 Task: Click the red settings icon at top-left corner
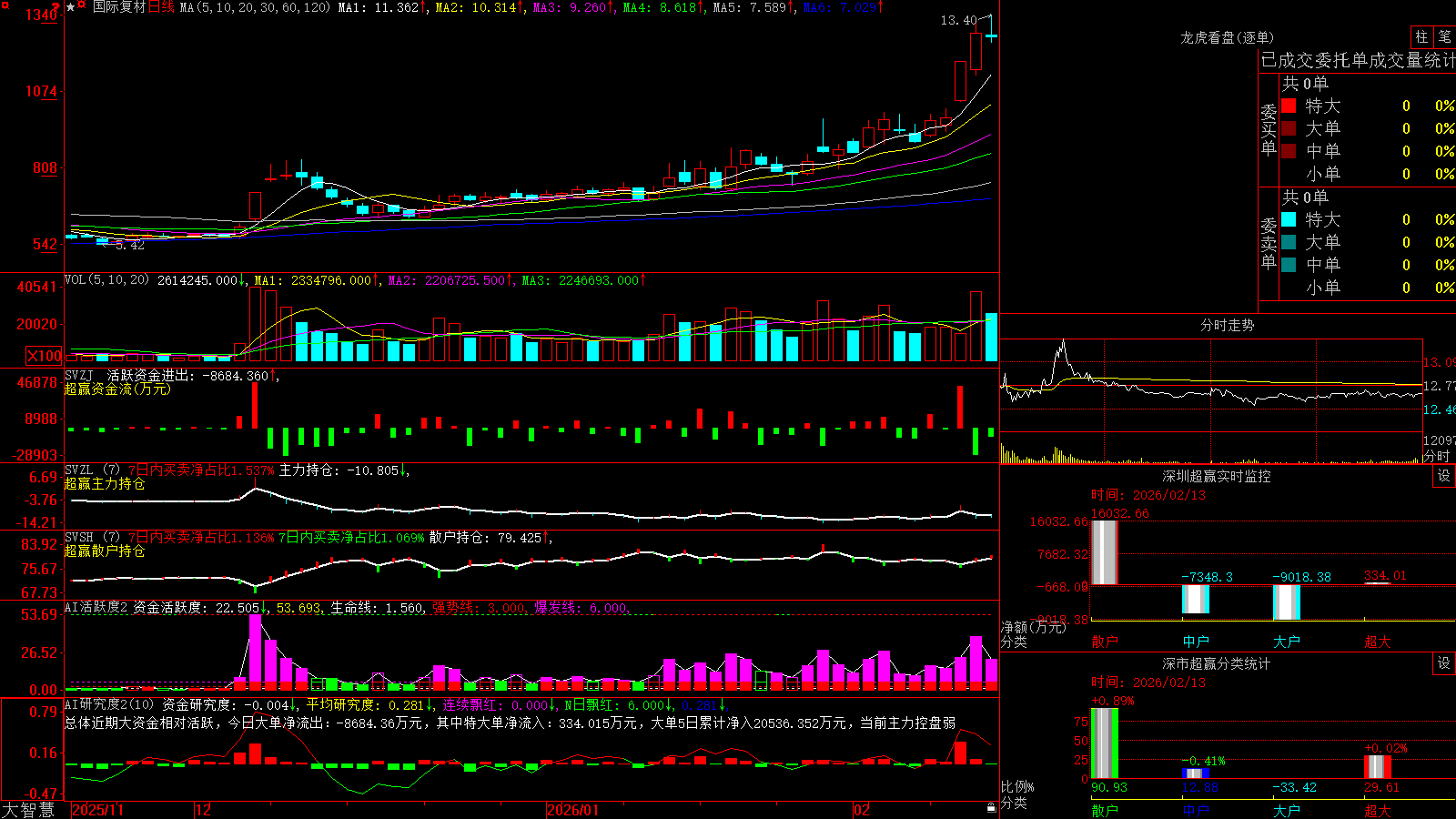5,5
